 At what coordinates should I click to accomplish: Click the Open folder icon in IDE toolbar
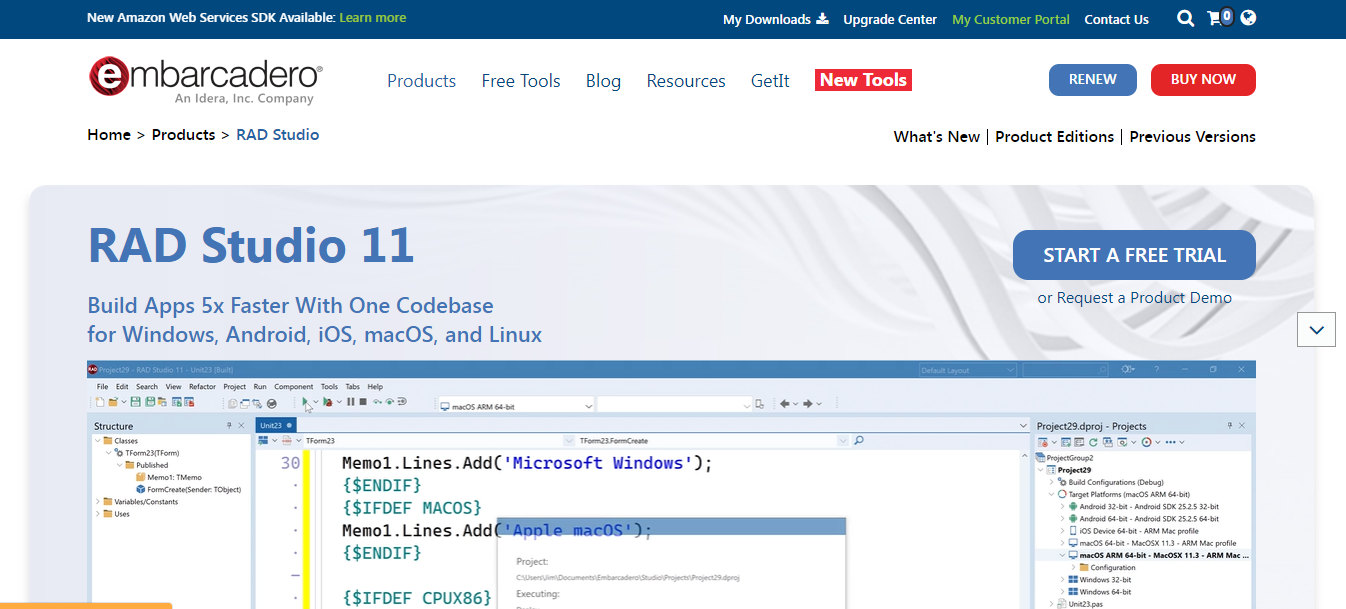[113, 402]
